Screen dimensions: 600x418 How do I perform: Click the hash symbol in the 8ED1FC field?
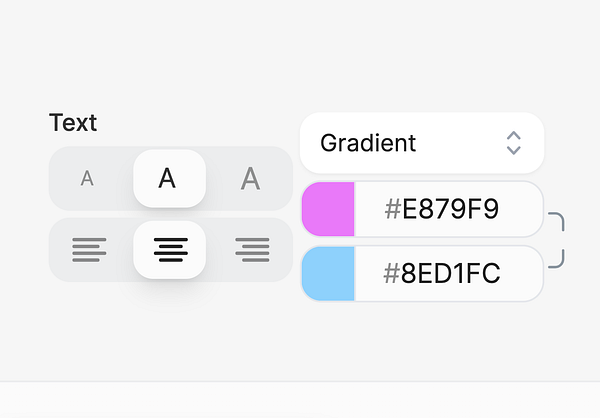(x=393, y=273)
